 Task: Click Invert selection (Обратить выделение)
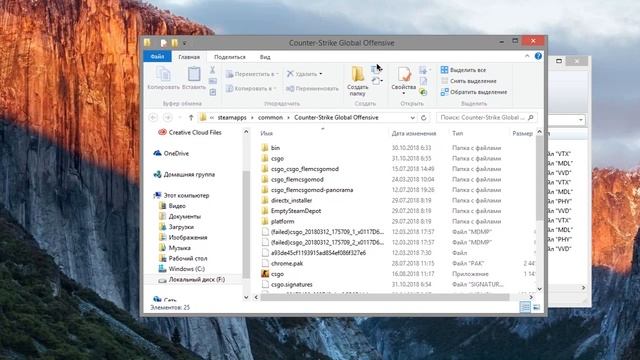[x=474, y=92]
